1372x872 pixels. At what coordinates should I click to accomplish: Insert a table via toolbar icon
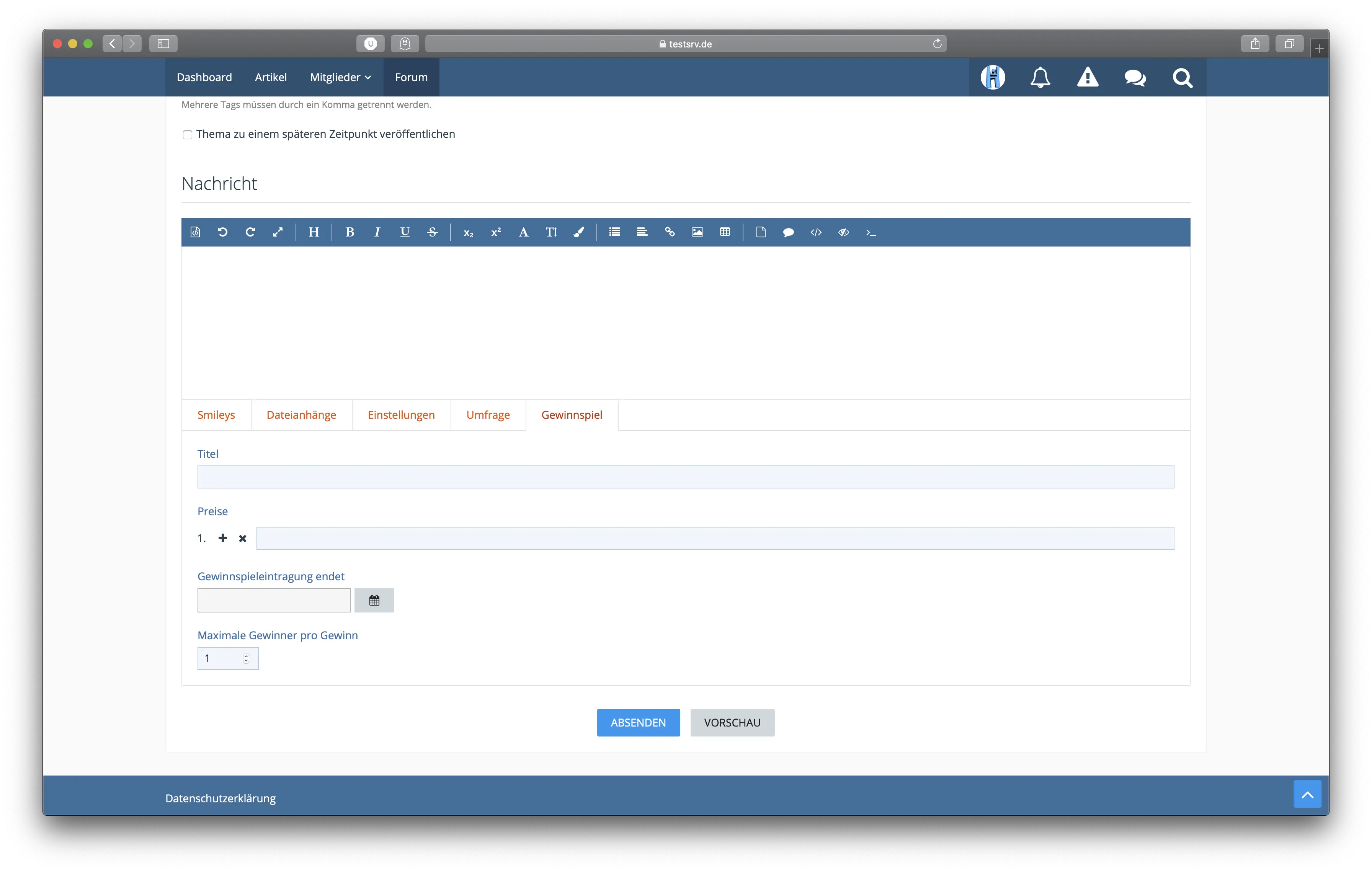point(725,232)
